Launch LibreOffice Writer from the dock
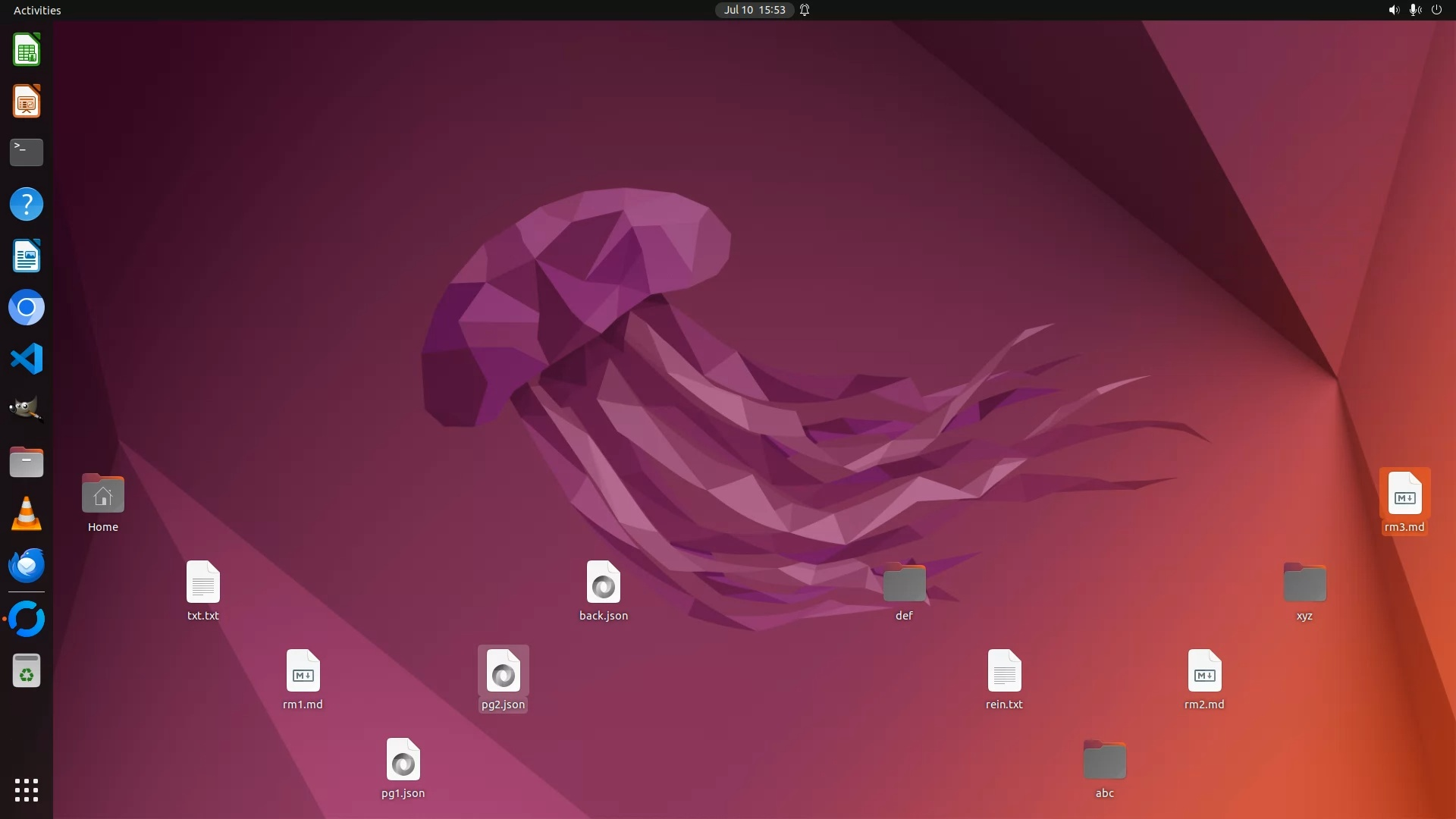This screenshot has height=819, width=1456. [27, 256]
